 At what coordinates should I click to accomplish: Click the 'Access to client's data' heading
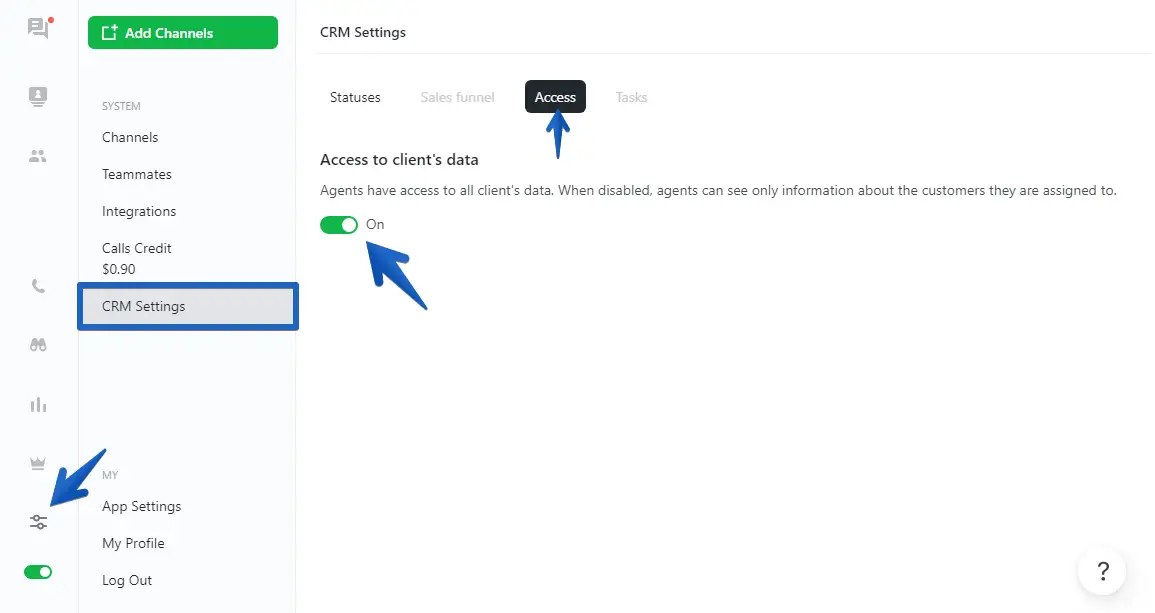coord(399,160)
